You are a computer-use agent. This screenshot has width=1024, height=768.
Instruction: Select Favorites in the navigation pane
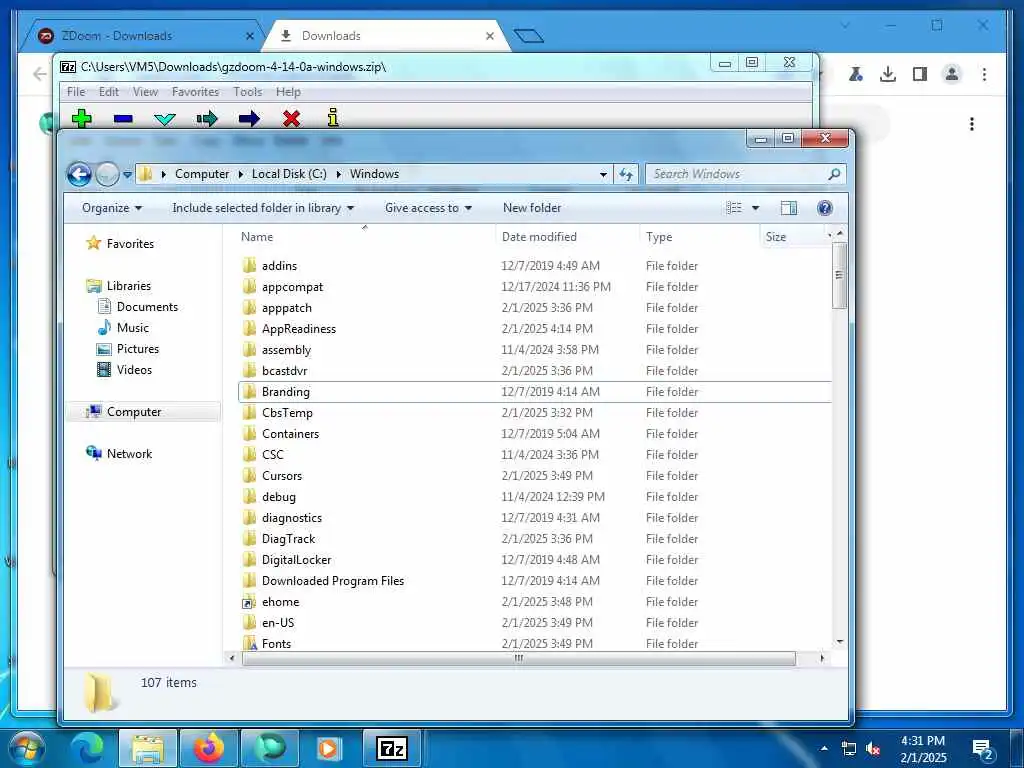click(x=130, y=244)
